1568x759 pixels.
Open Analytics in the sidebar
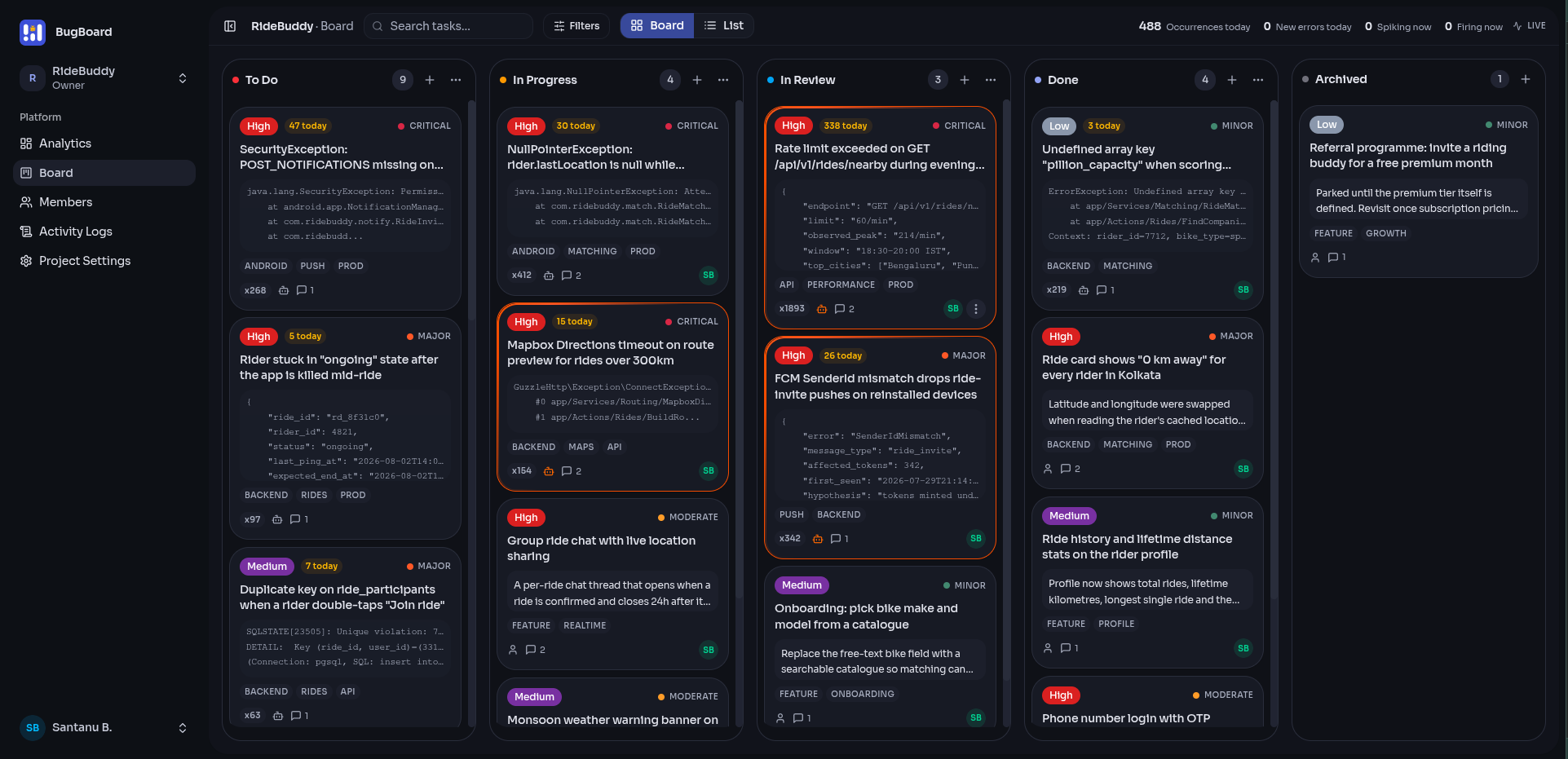tap(104, 143)
